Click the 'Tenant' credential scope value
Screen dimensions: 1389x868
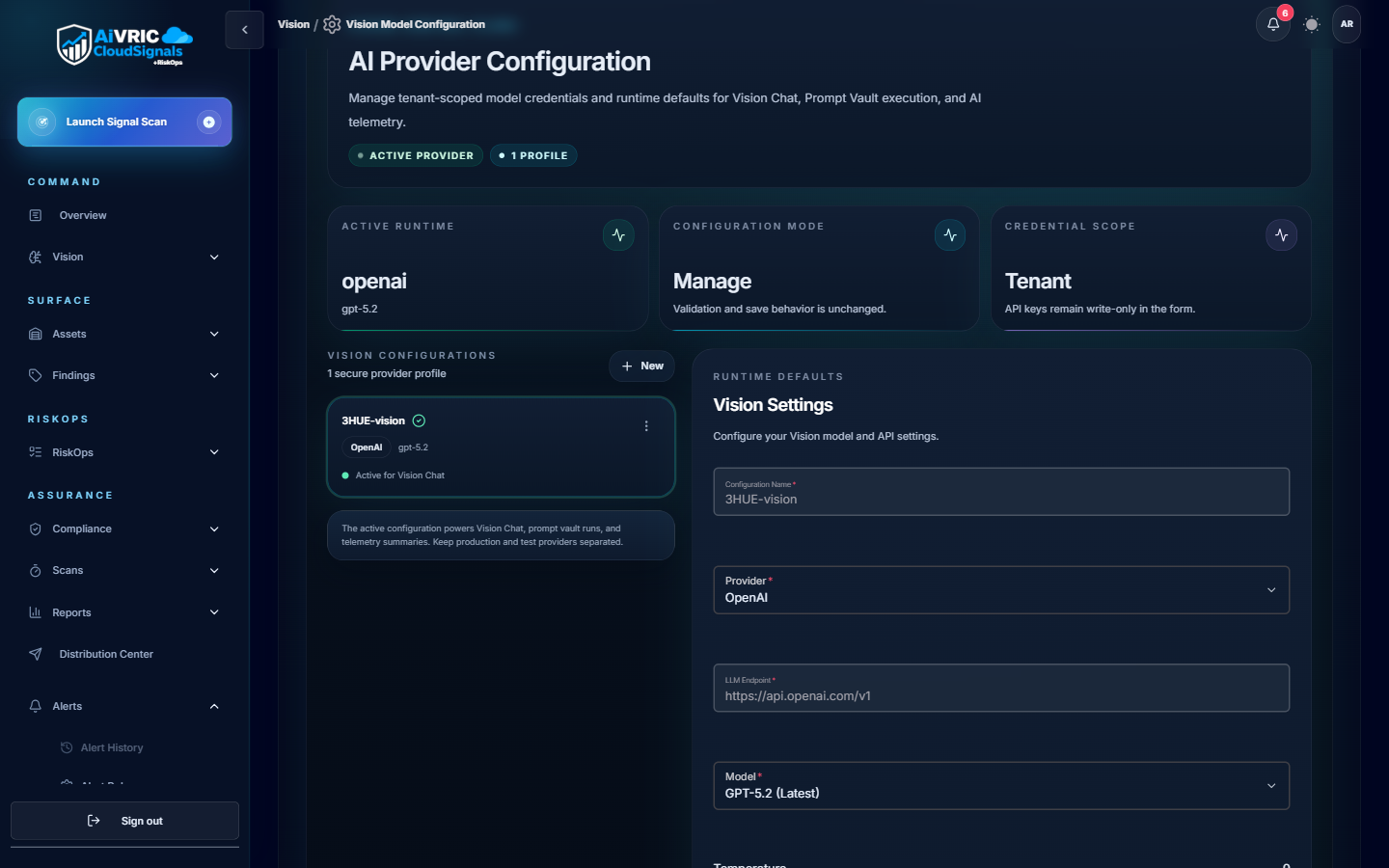coord(1038,281)
